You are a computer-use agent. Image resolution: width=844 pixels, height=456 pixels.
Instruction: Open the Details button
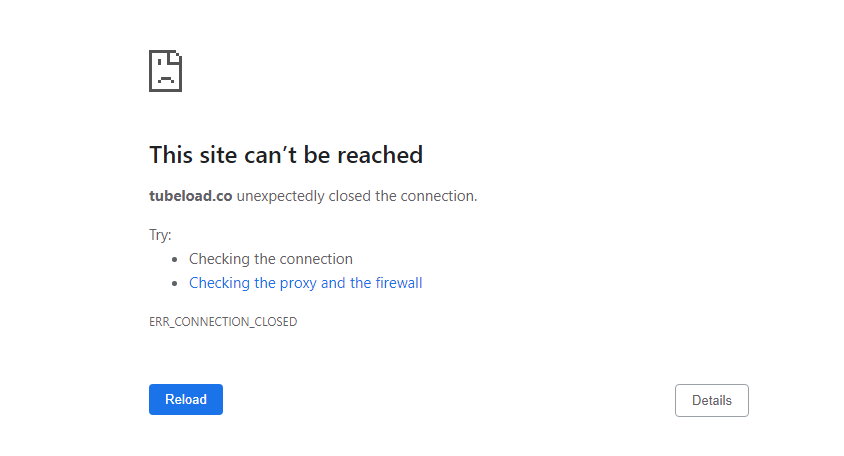(711, 400)
